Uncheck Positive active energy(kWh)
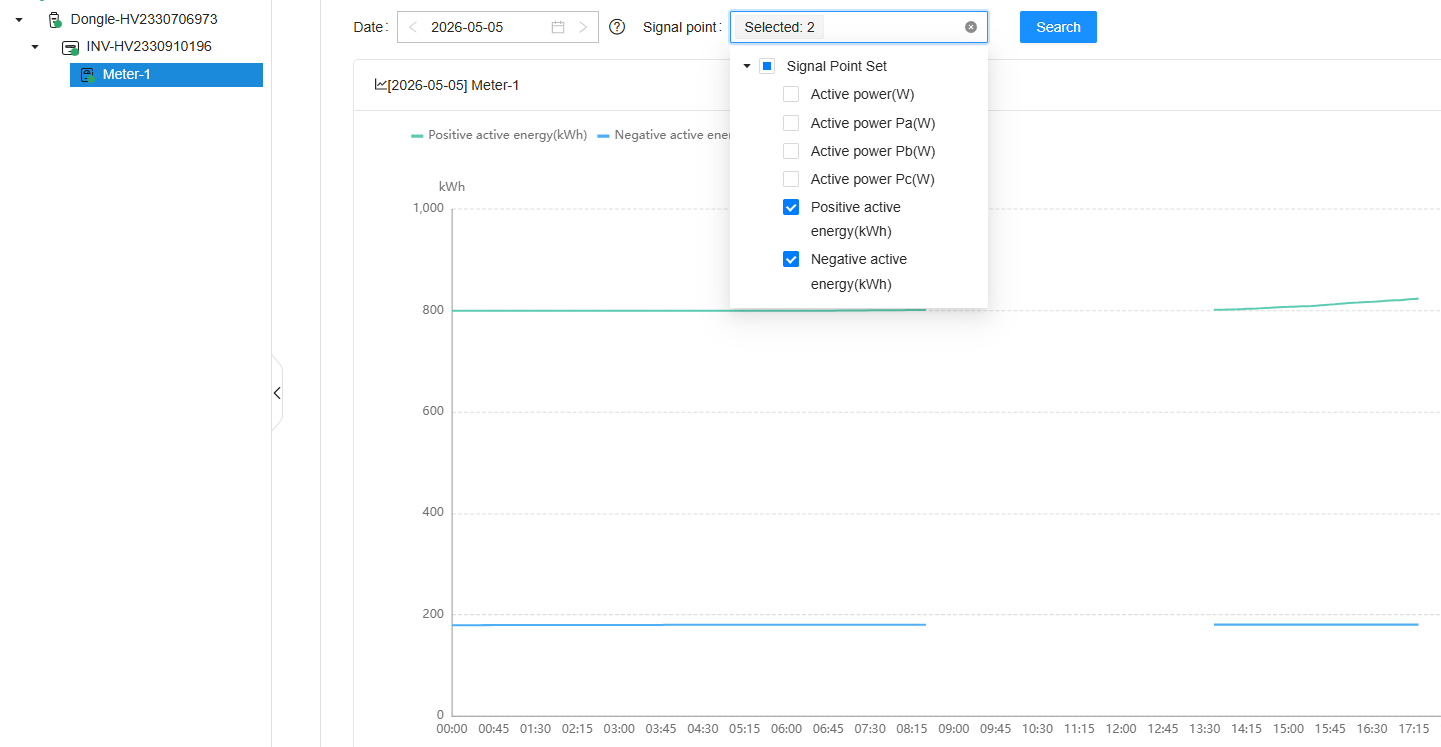The width and height of the screenshot is (1441, 747). pos(791,207)
